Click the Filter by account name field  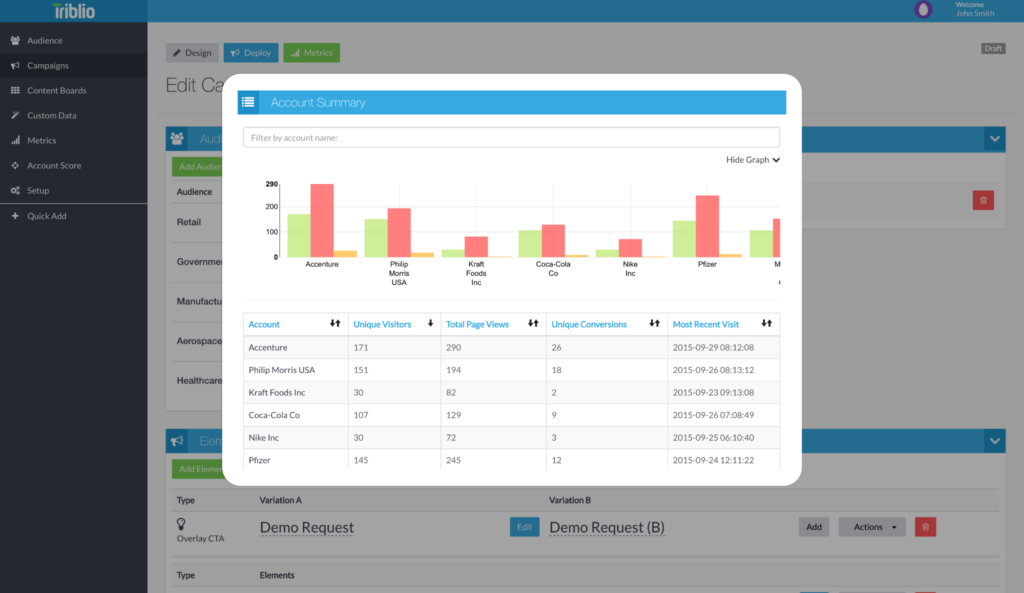point(511,138)
